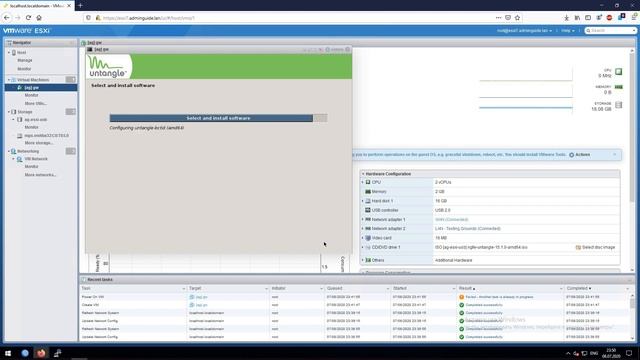Image resolution: width=640 pixels, height=360 pixels.
Task: Expand the Others hardware row
Action: pos(362,260)
